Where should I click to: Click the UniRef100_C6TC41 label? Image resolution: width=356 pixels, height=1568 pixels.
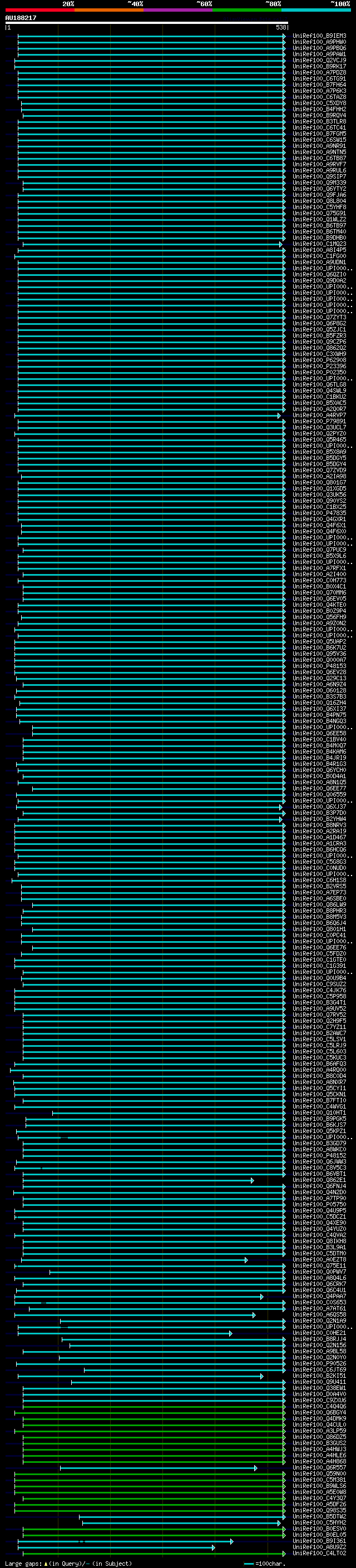319,127
